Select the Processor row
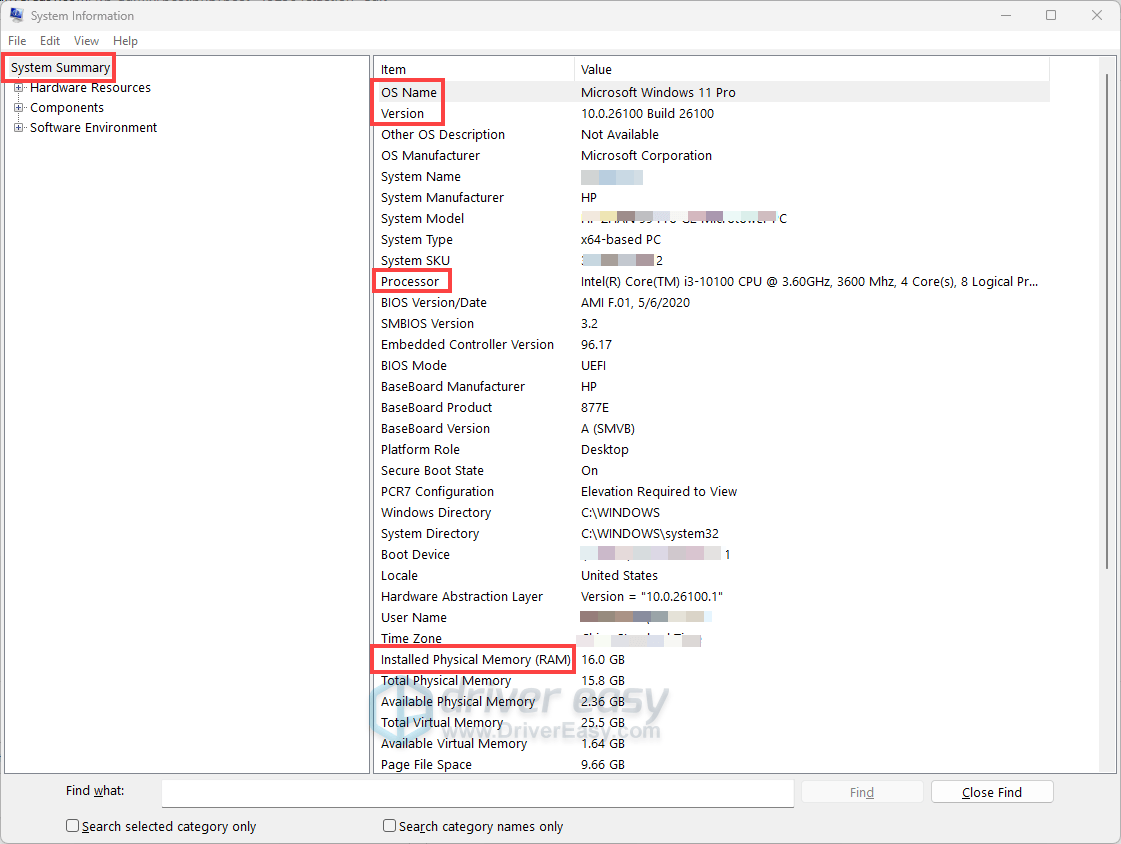This screenshot has height=844, width=1121. click(412, 281)
